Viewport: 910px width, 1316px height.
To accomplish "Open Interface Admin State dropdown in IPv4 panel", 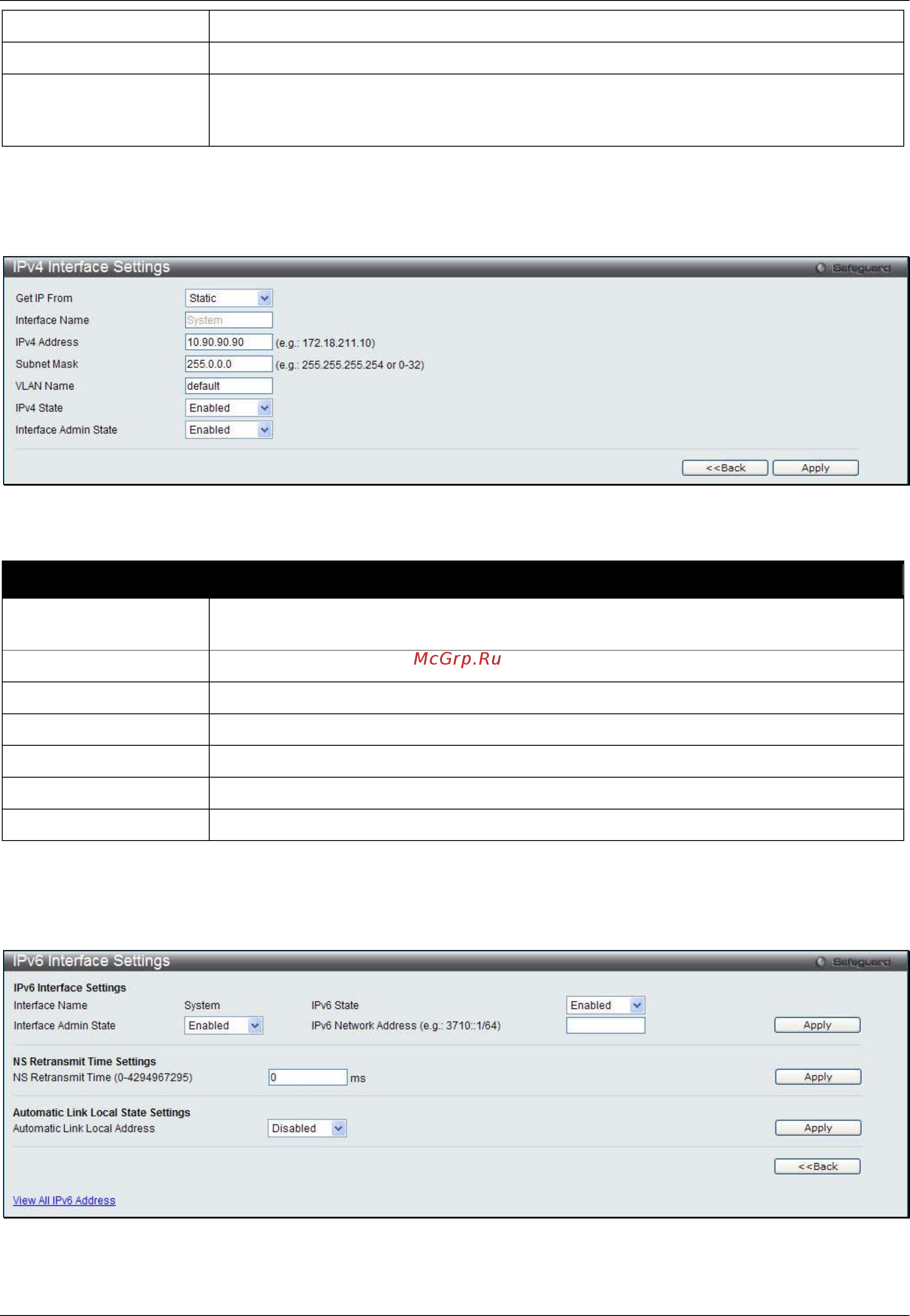I will pos(229,430).
